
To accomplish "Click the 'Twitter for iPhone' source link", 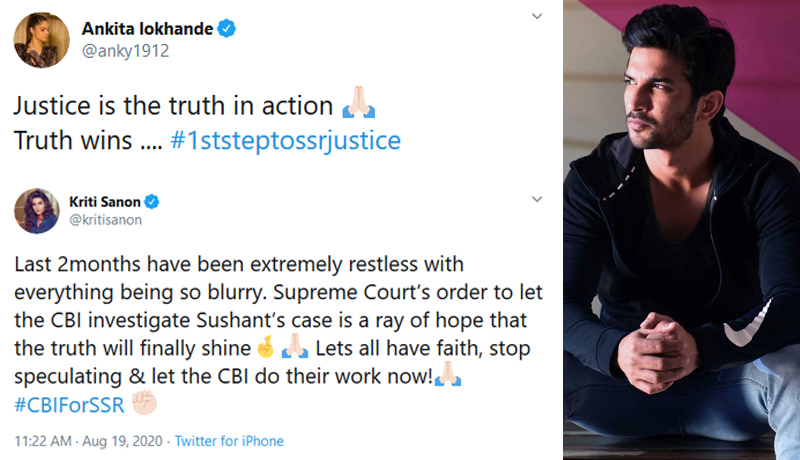I will [229, 441].
